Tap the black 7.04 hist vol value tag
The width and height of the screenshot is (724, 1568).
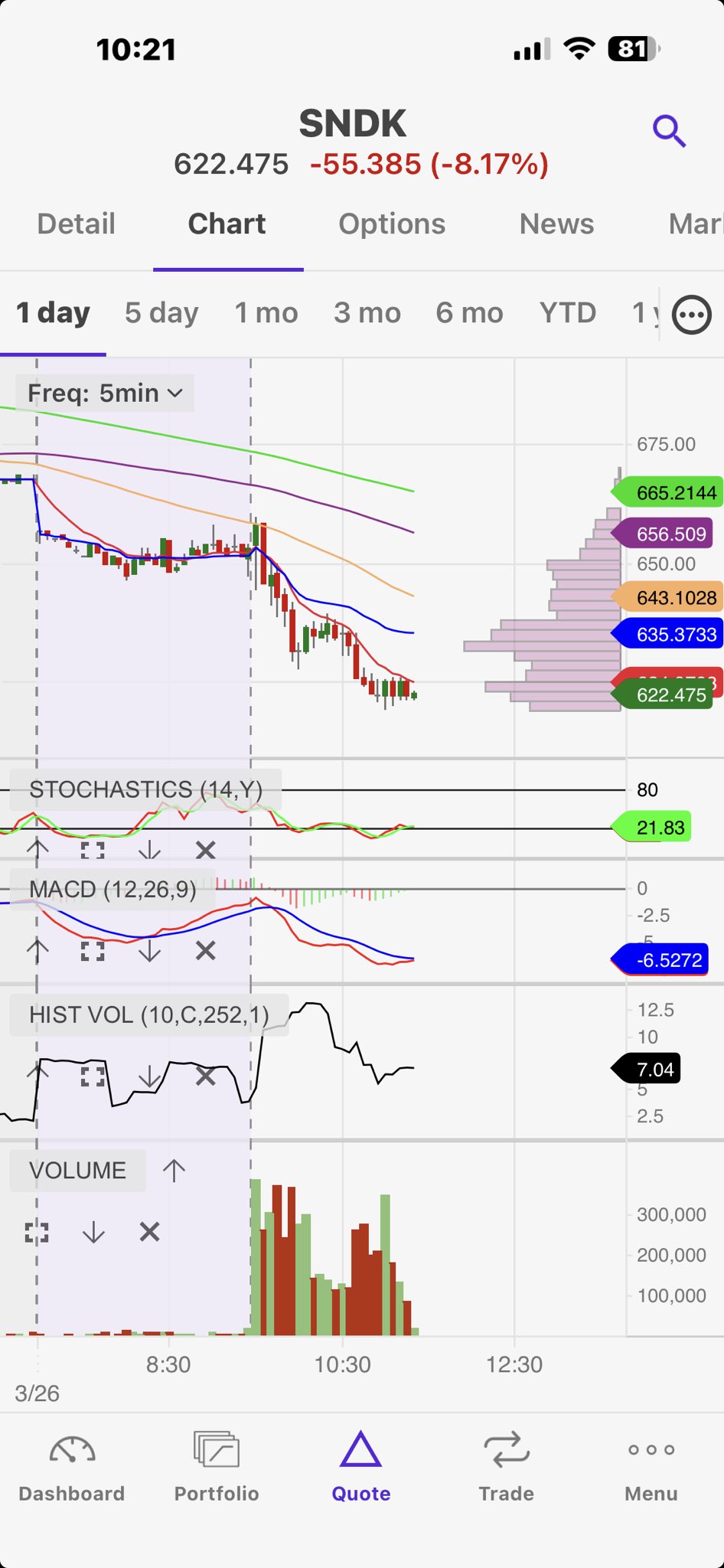coord(646,1069)
